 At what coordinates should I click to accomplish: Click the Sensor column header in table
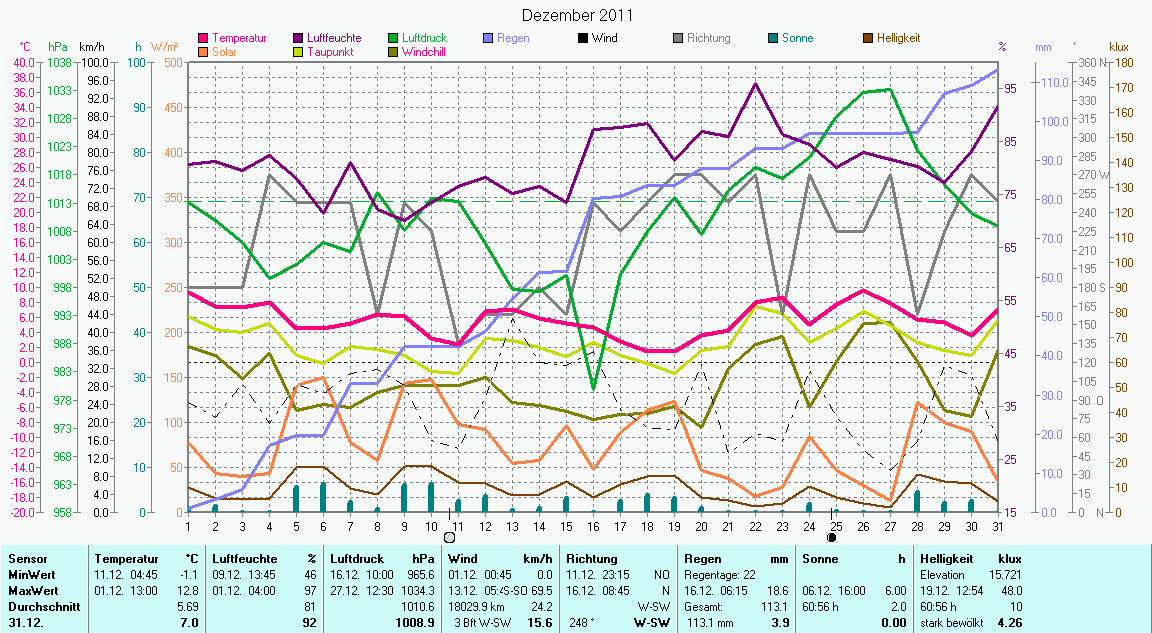coord(25,558)
